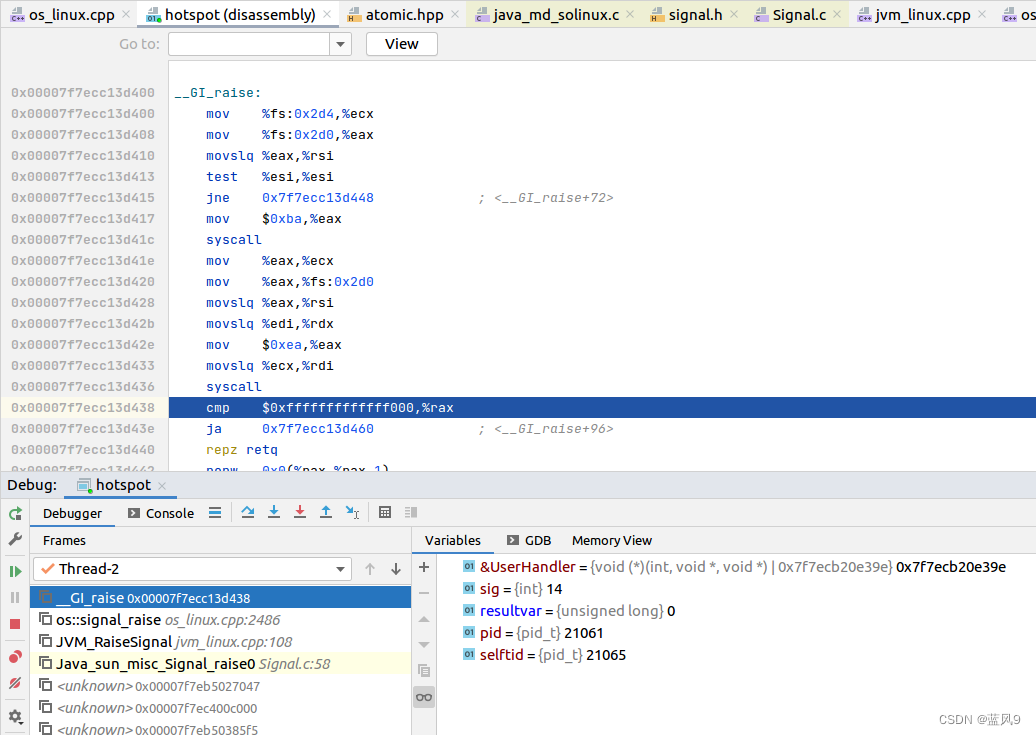
Task: Select the &UserHandler variable
Action: coord(736,567)
